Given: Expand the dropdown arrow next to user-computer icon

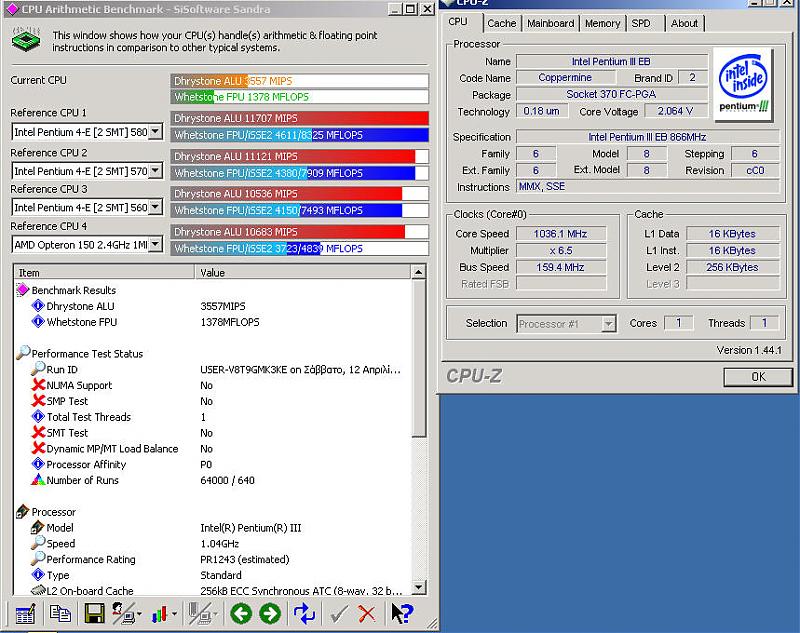Looking at the screenshot, I should coord(139,614).
